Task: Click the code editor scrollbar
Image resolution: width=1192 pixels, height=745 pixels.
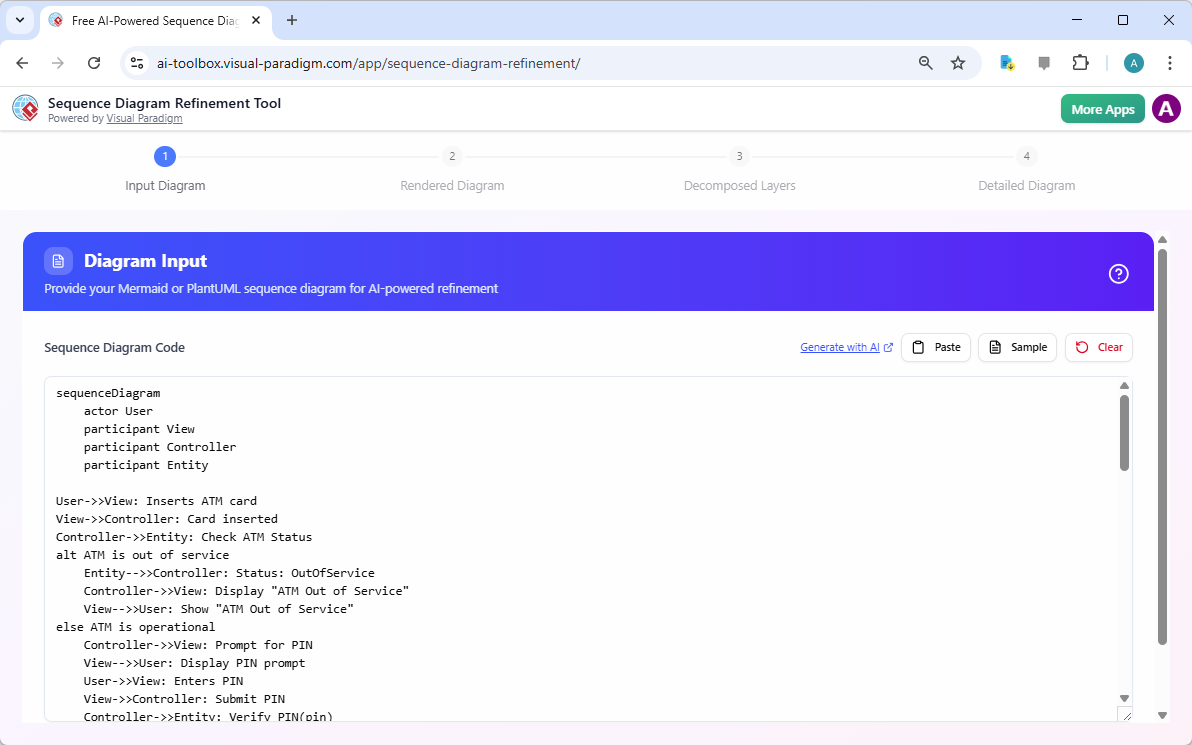Action: click(1124, 430)
